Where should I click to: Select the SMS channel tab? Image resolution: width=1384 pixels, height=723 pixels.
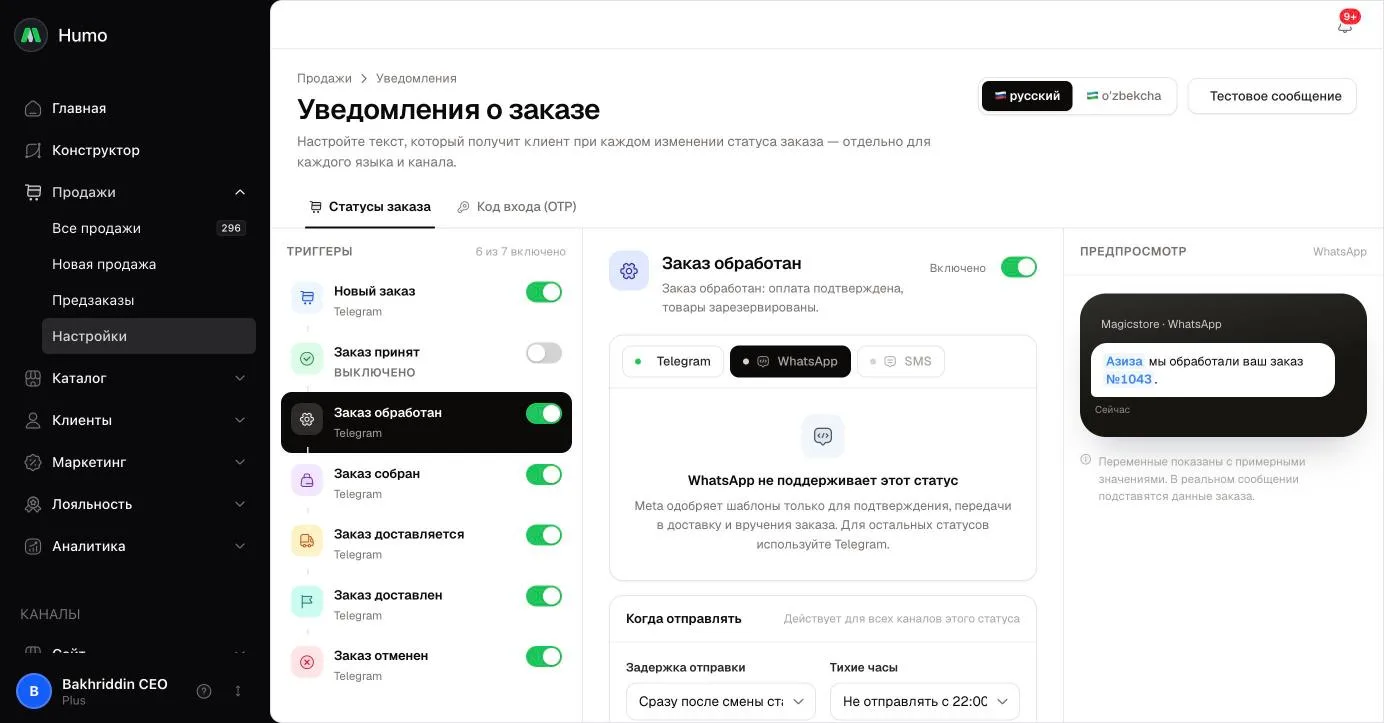pyautogui.click(x=900, y=361)
